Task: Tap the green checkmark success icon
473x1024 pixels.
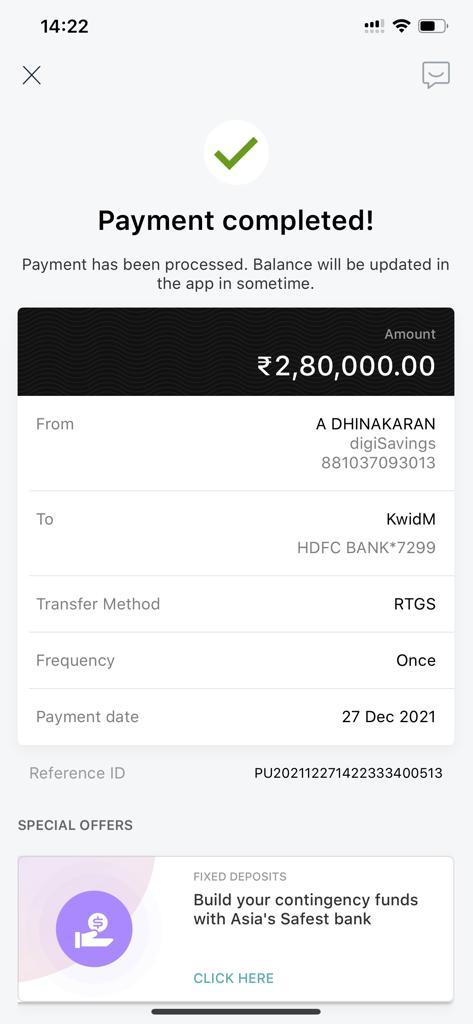Action: [x=236, y=153]
